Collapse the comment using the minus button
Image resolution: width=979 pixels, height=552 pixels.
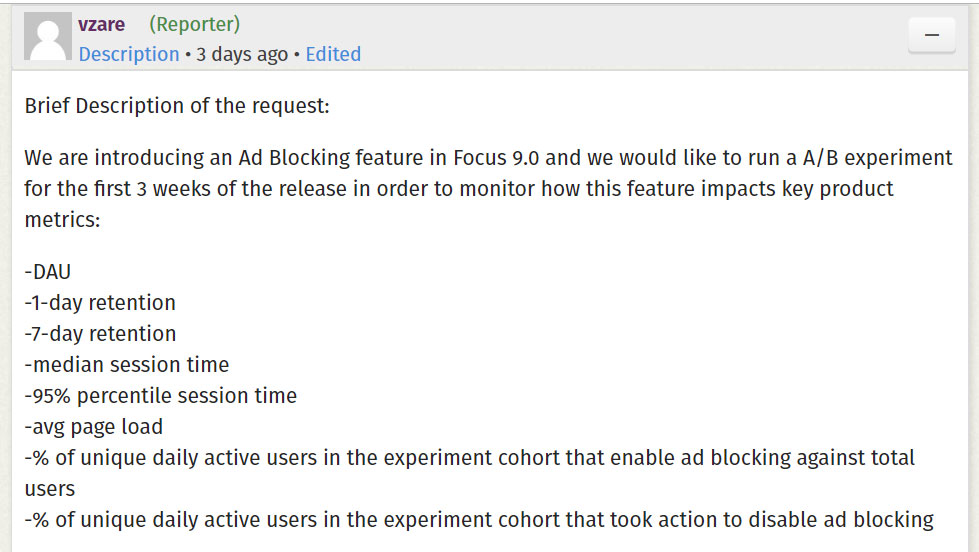click(x=932, y=36)
